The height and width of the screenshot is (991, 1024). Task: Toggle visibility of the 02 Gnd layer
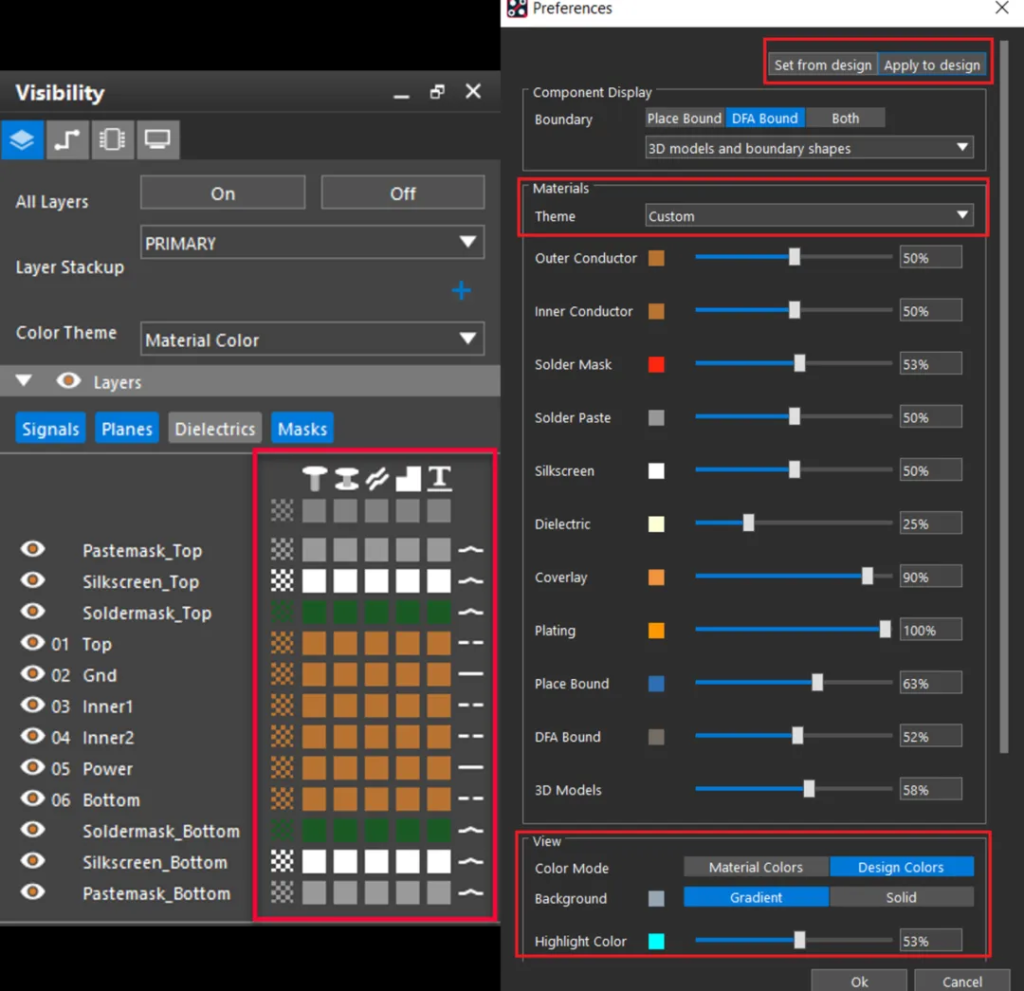[x=33, y=674]
